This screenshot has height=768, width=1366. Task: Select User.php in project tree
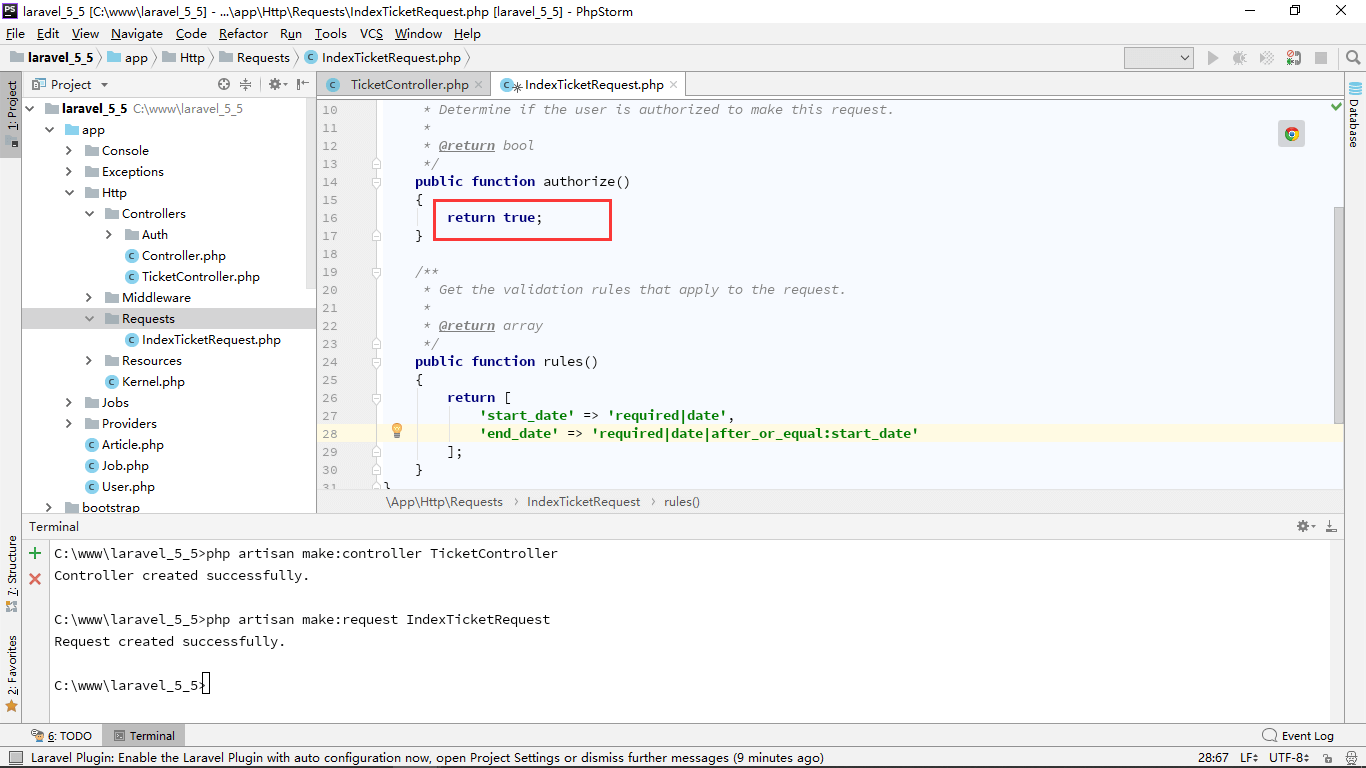pyautogui.click(x=128, y=487)
